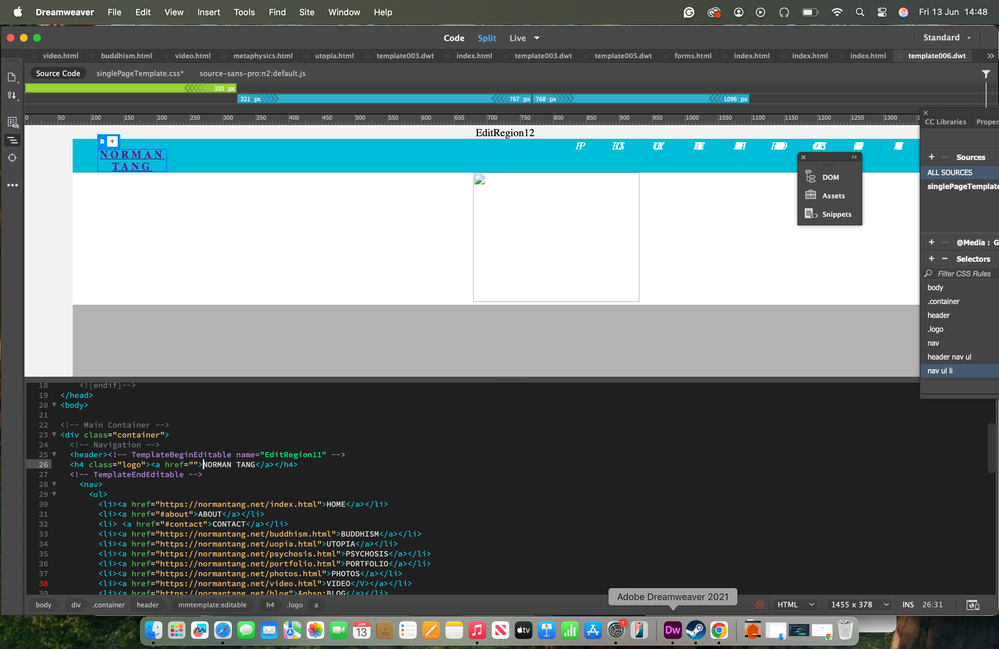Viewport: 999px width, 649px height.
Task: Add a CSS source with plus icon
Action: (x=931, y=157)
